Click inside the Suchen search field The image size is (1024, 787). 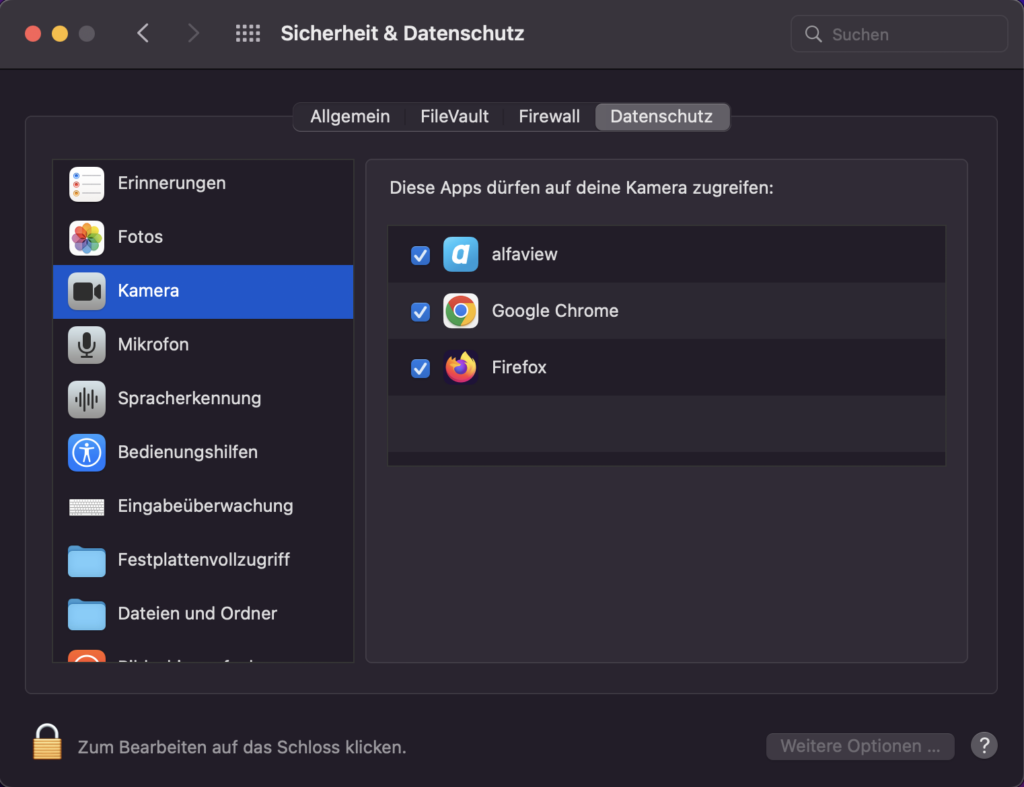click(x=897, y=33)
